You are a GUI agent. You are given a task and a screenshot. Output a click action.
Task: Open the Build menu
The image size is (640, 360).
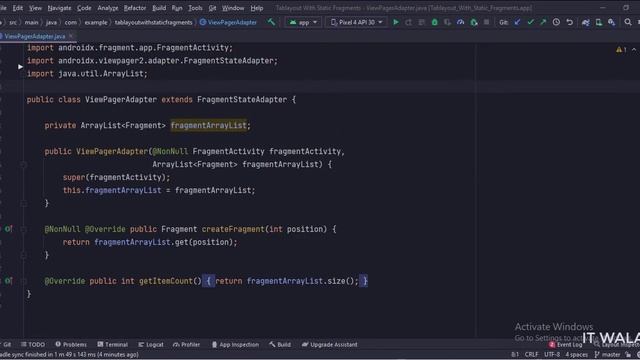click(159, 8)
